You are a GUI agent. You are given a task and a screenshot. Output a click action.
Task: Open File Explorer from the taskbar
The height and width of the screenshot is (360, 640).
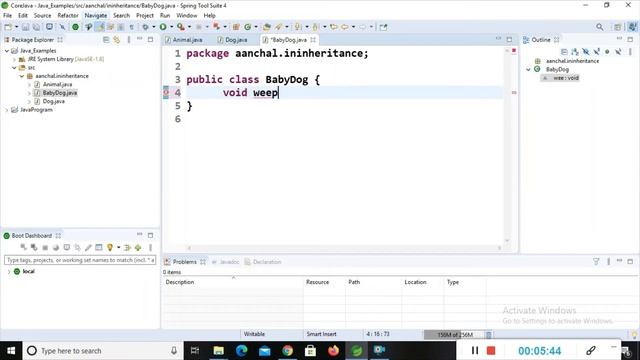(x=218, y=351)
